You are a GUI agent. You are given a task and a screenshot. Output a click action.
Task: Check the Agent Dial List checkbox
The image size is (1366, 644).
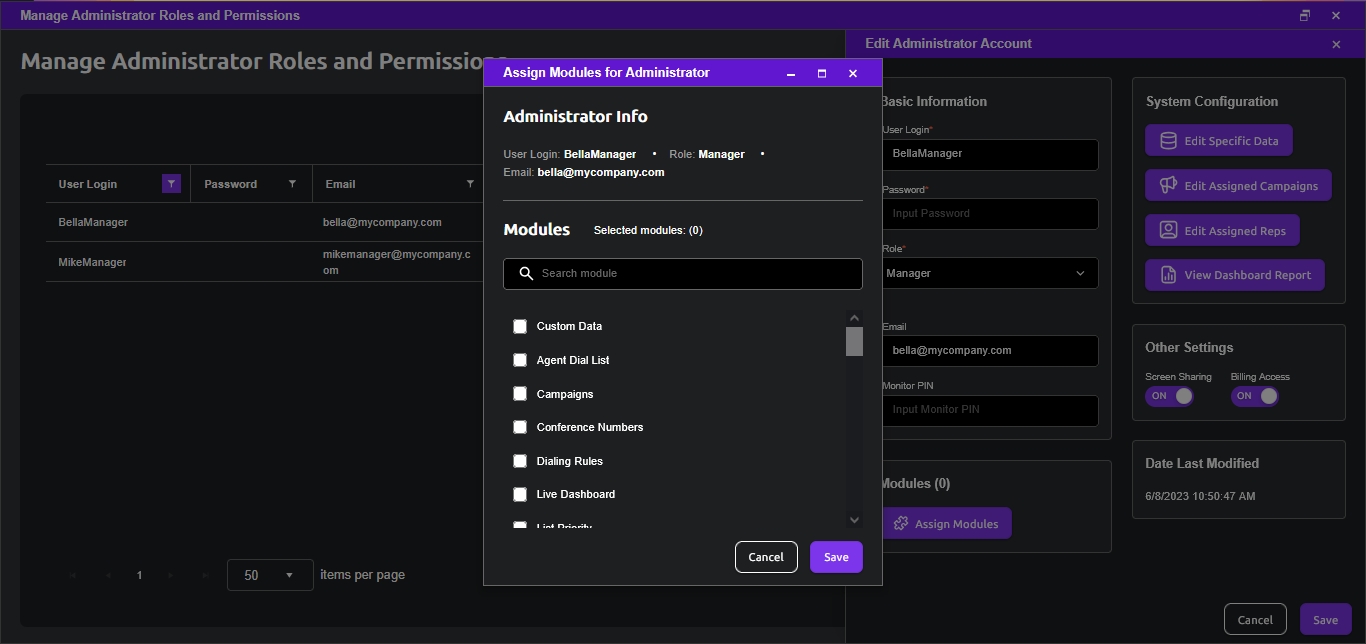[x=520, y=360]
